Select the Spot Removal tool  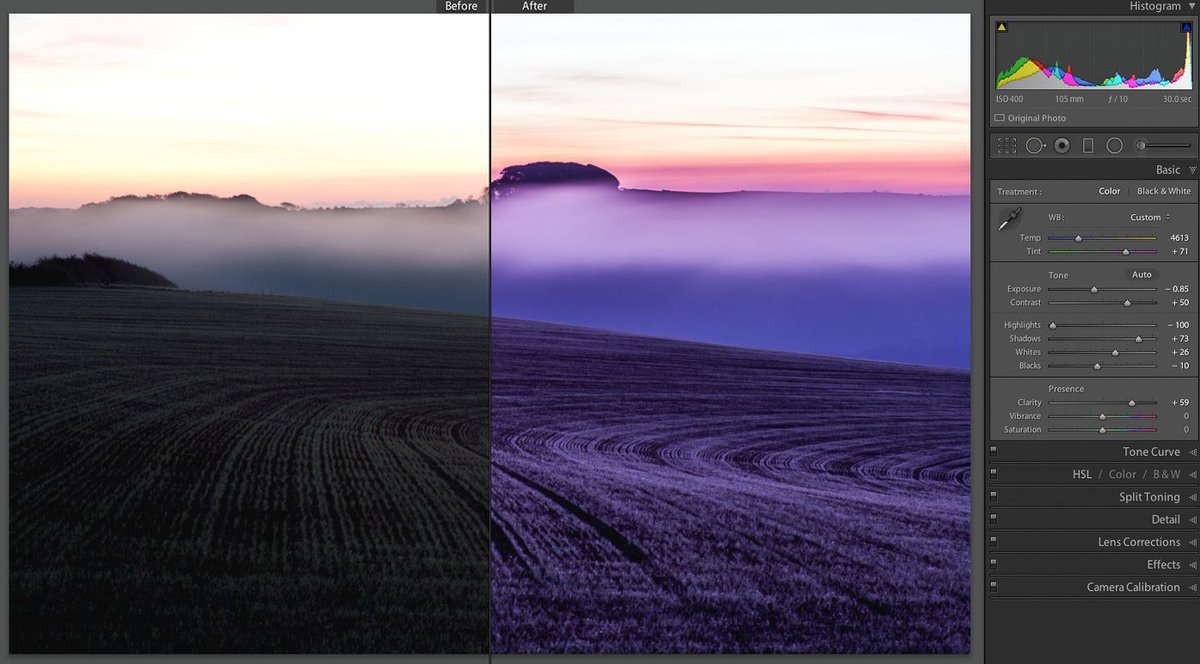point(1035,146)
